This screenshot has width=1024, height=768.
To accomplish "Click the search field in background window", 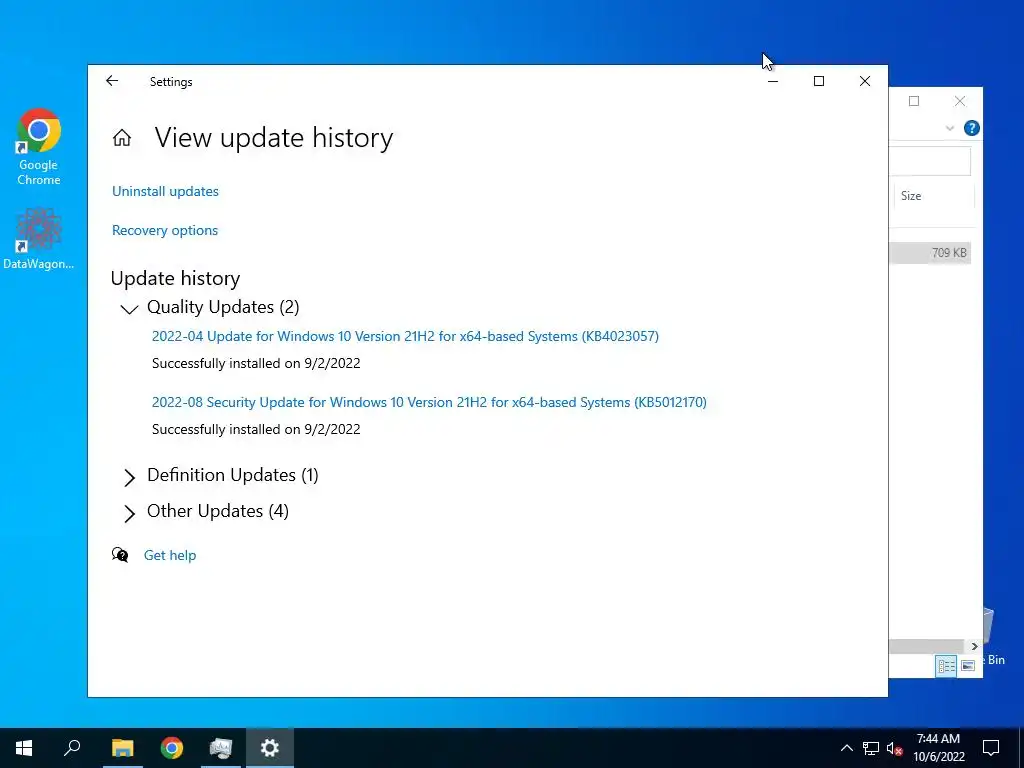I will click(x=930, y=161).
